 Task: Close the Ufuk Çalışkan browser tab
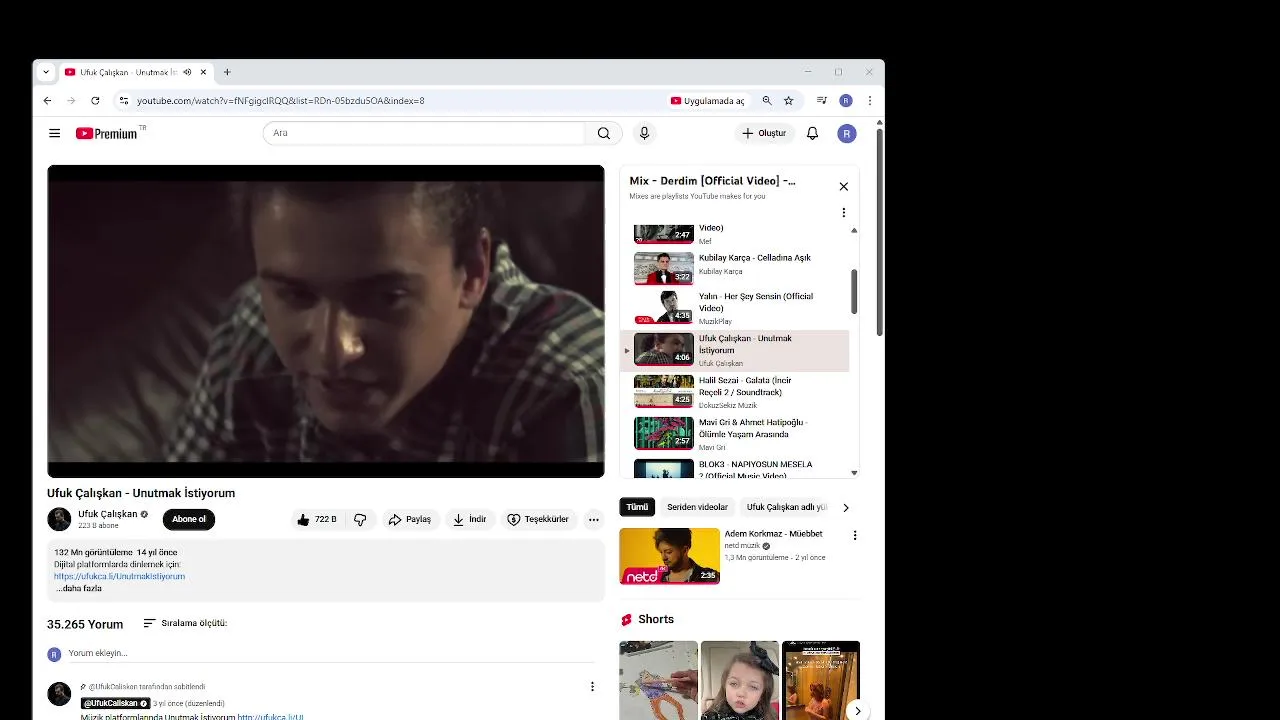(203, 72)
